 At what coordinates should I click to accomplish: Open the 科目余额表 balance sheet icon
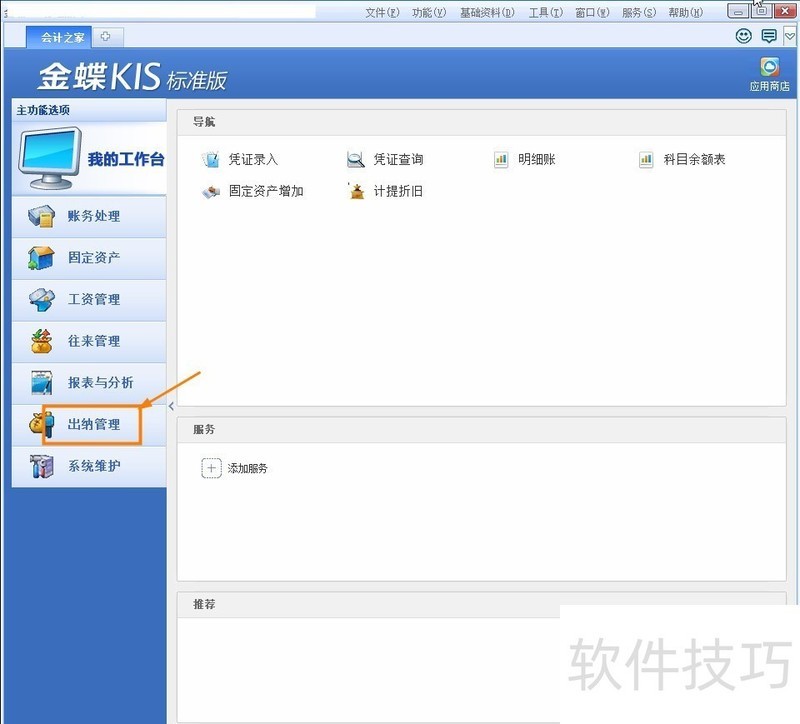[x=646, y=160]
